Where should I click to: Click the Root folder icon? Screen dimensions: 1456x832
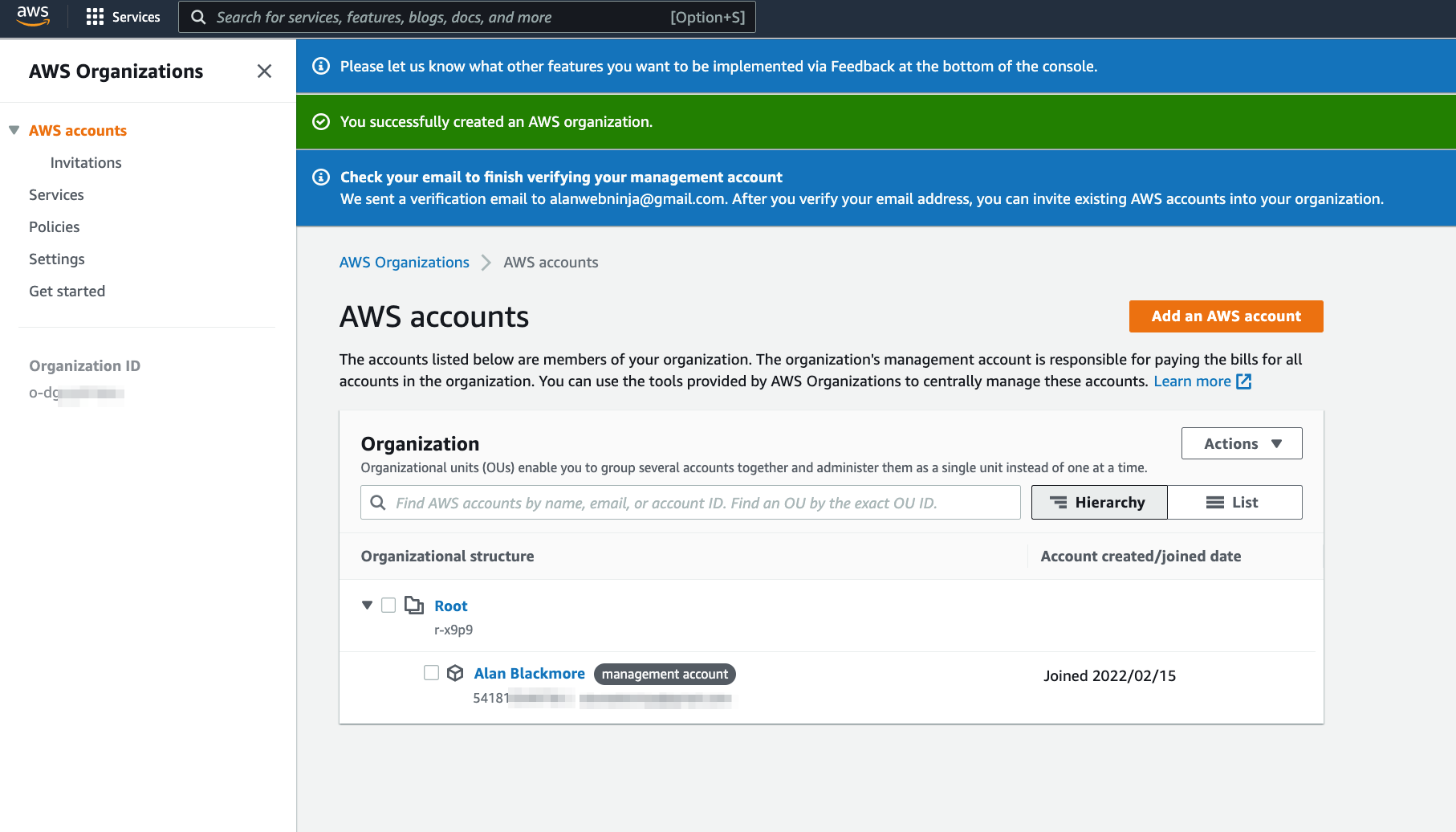(414, 606)
